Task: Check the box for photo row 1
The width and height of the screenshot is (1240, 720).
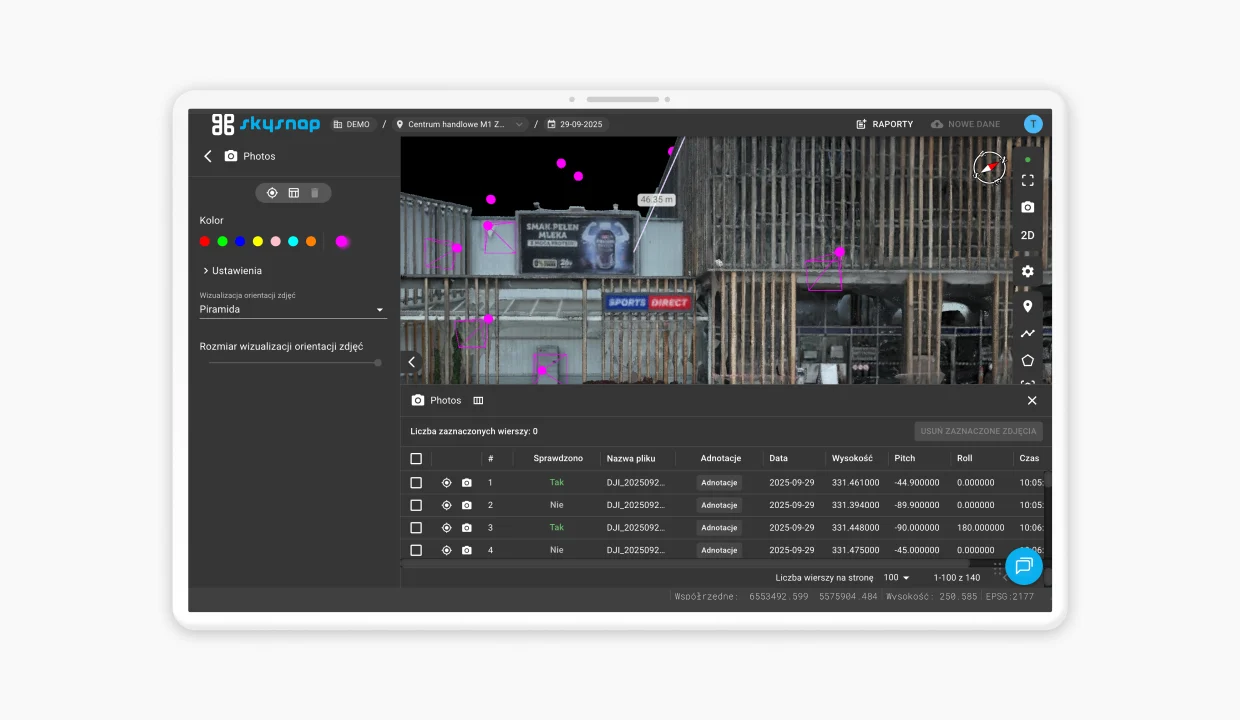Action: coord(416,483)
